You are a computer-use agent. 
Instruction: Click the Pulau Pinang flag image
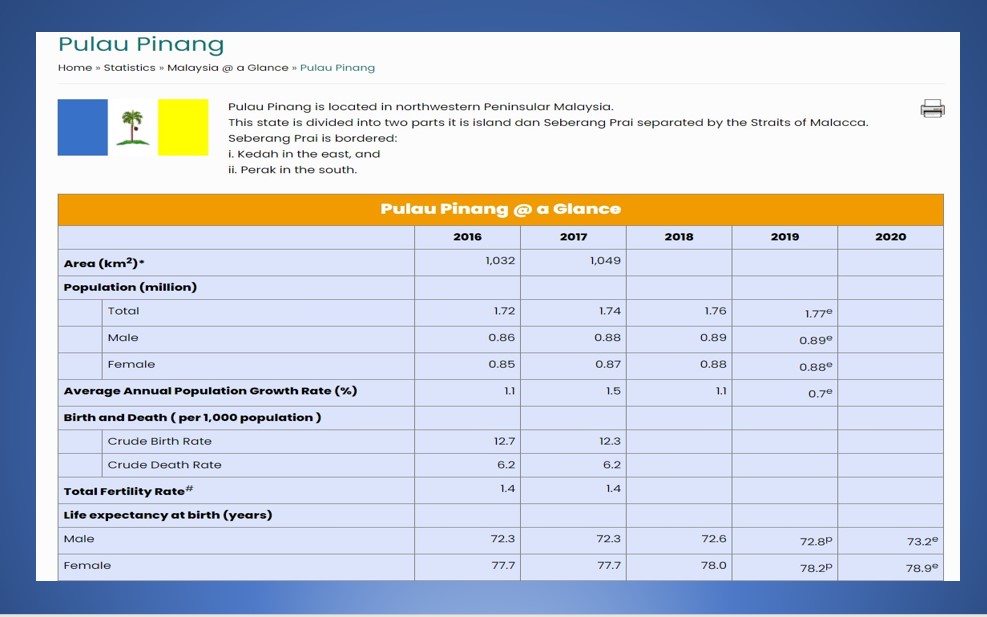(x=132, y=127)
